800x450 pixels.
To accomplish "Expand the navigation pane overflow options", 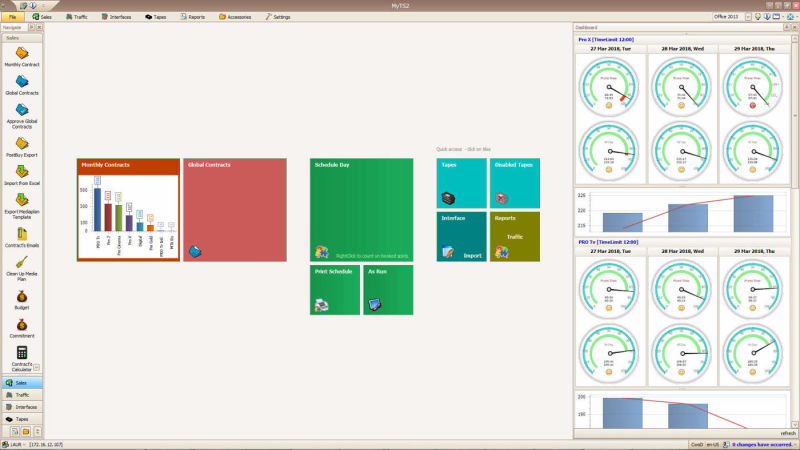I will coord(40,431).
